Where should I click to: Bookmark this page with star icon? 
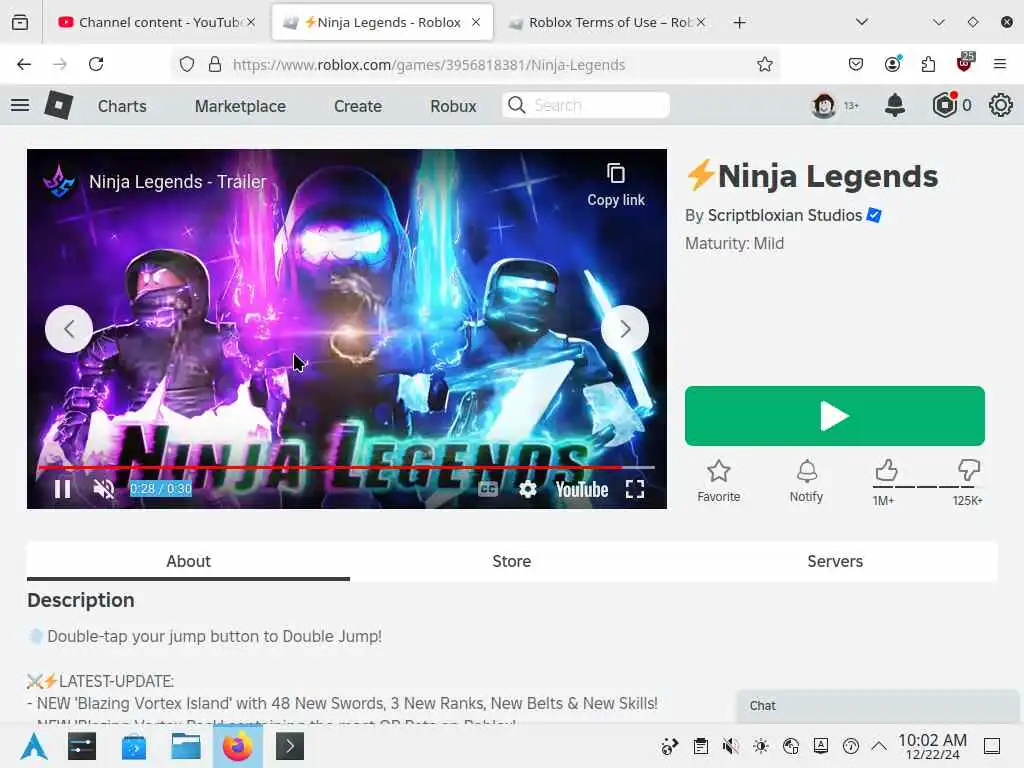click(x=765, y=64)
